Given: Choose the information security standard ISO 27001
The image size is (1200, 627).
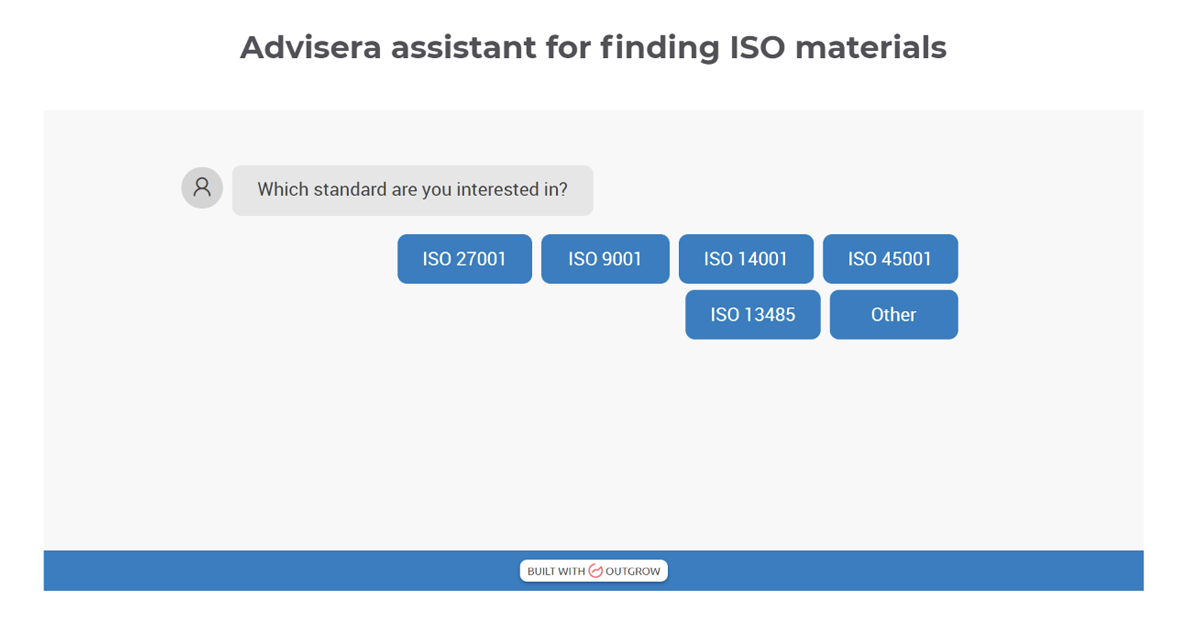Looking at the screenshot, I should pyautogui.click(x=464, y=258).
